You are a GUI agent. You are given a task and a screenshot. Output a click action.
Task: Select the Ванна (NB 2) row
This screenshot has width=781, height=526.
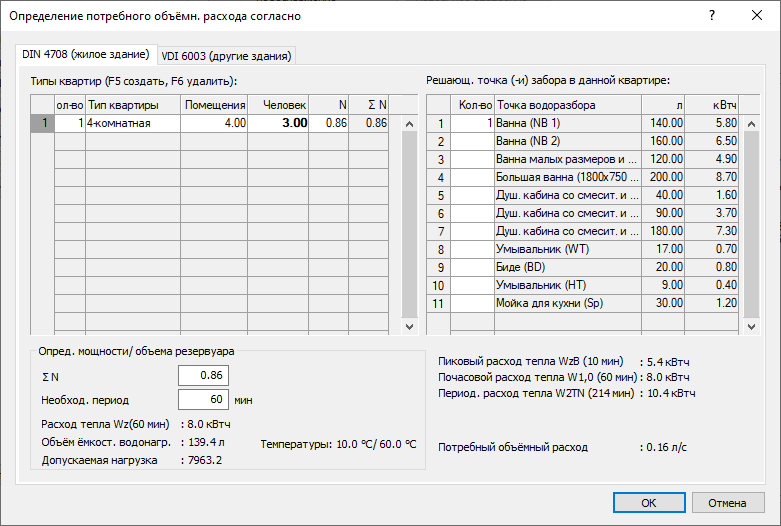(582, 141)
